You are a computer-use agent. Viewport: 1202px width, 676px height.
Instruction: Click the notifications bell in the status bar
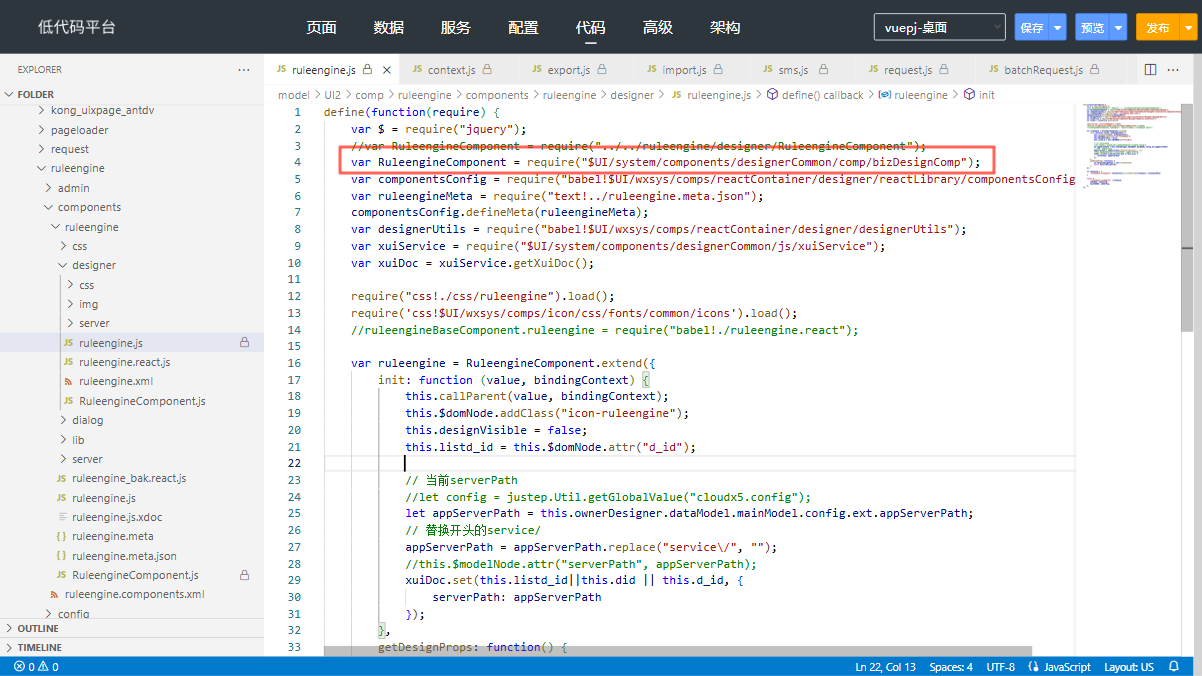click(1174, 667)
